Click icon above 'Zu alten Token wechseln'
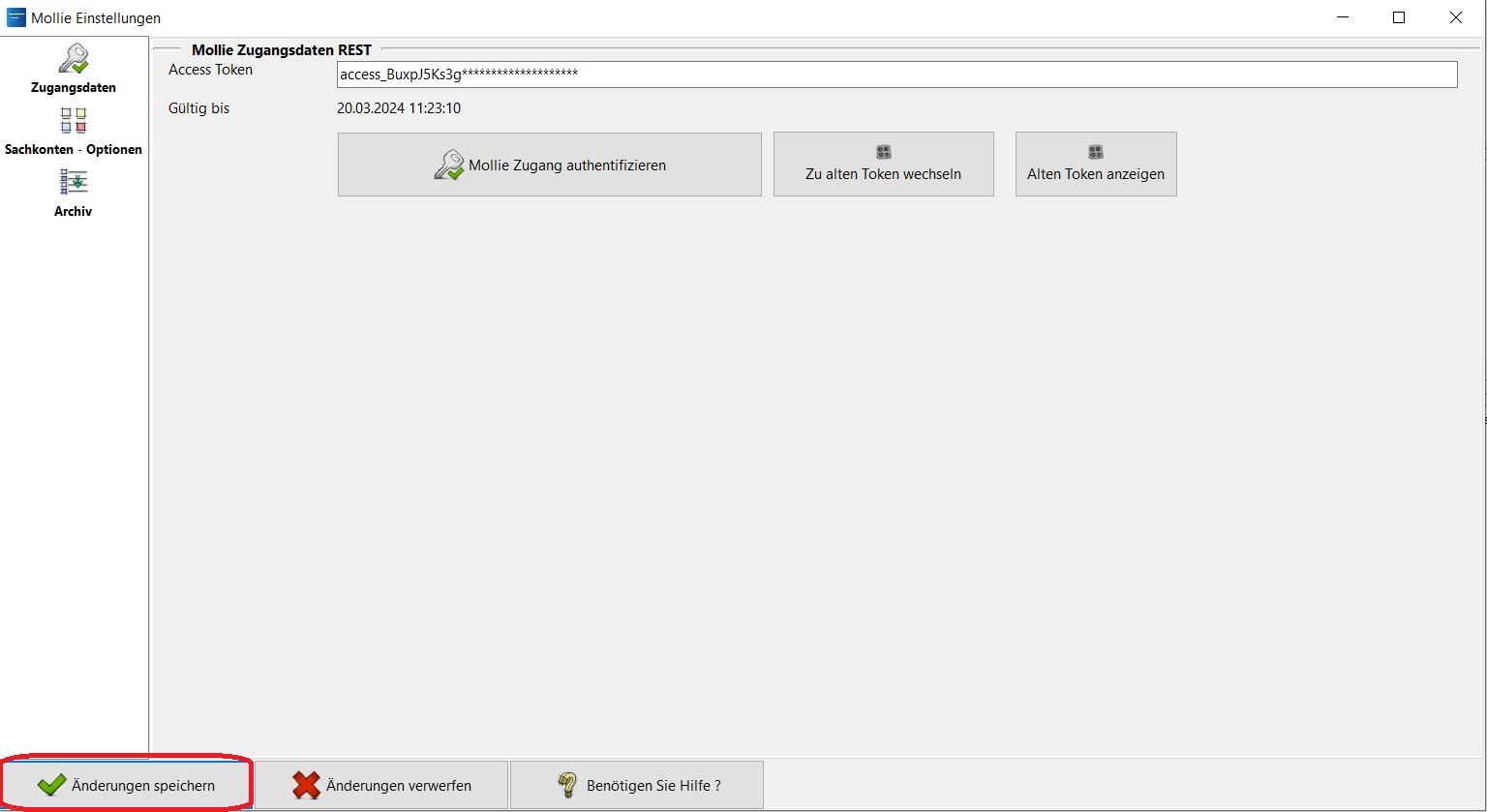The height and width of the screenshot is (812, 1487). pos(883,152)
